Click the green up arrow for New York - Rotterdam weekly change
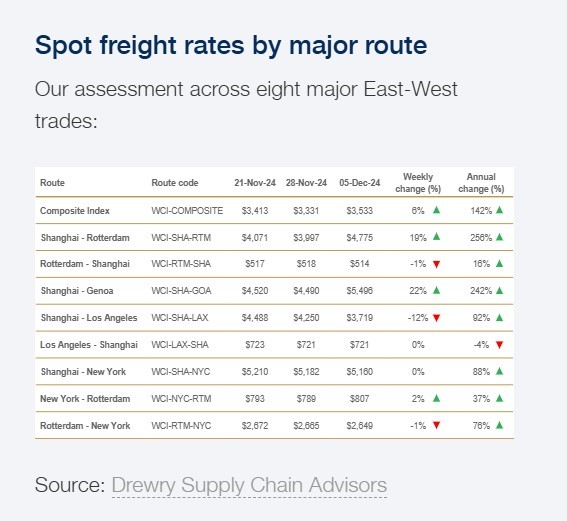Image resolution: width=567 pixels, height=521 pixels. tap(436, 398)
